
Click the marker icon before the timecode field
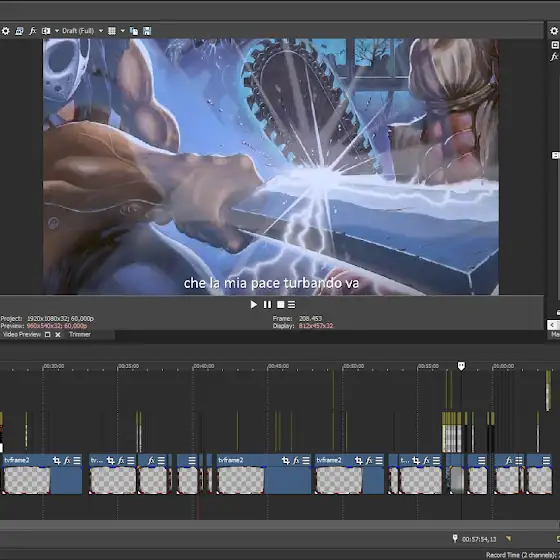pyautogui.click(x=455, y=539)
